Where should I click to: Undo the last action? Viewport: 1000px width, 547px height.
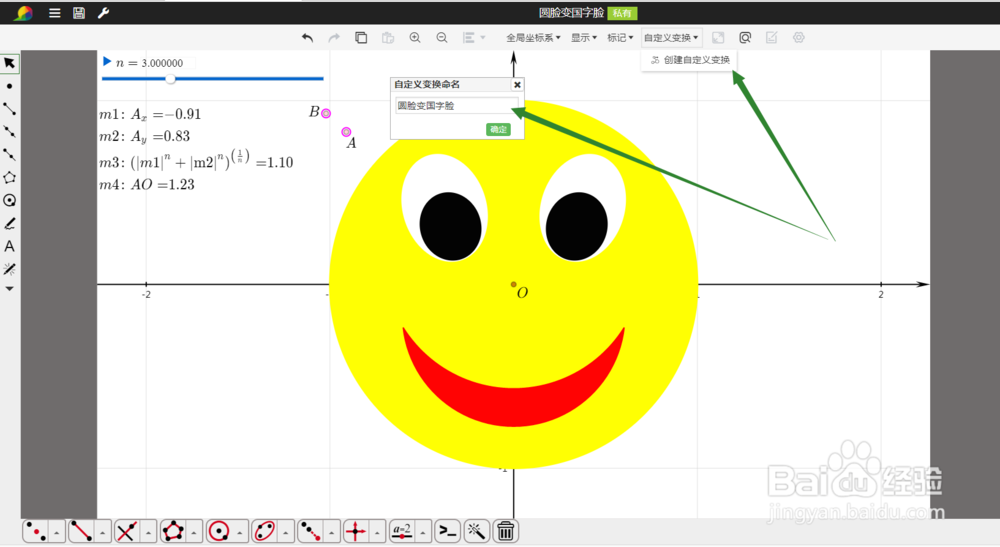click(x=307, y=38)
